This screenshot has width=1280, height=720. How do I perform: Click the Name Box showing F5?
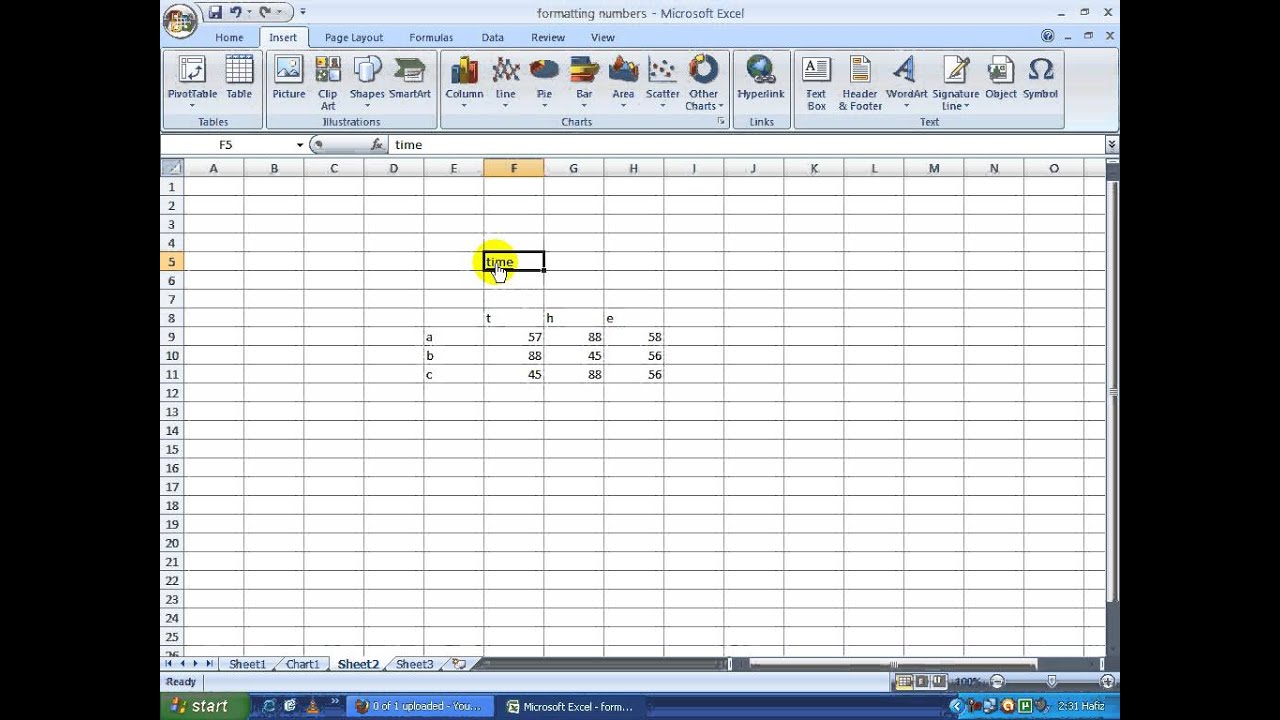click(x=228, y=145)
